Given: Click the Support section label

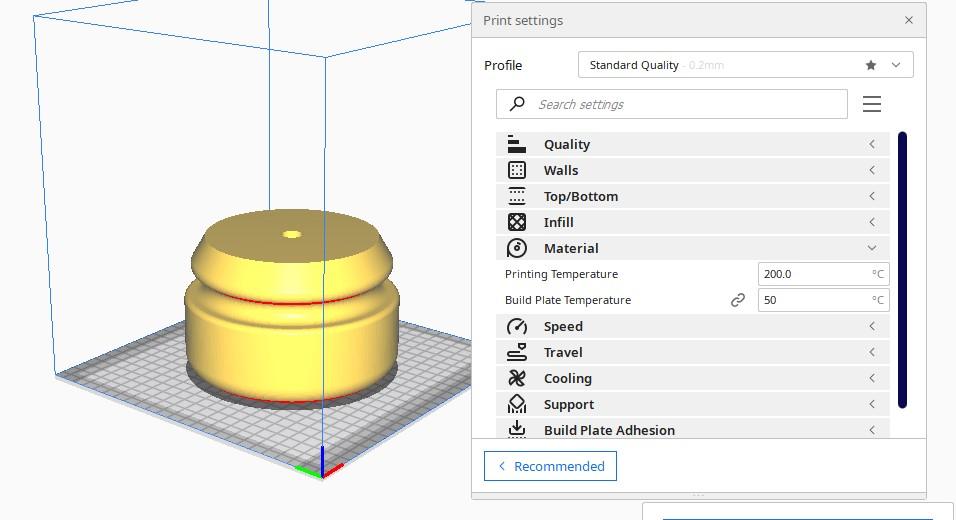Looking at the screenshot, I should tap(569, 405).
